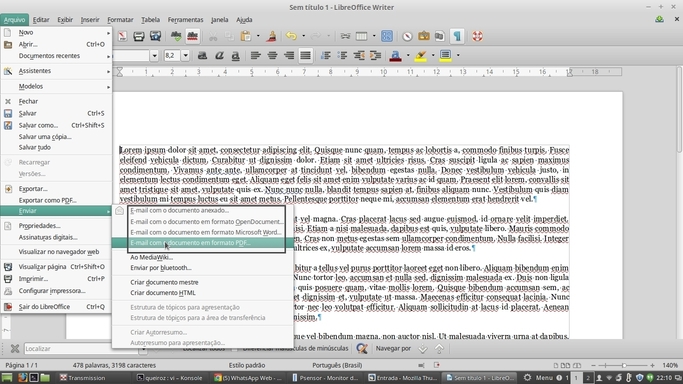Click the Print icon in toolbar
The image size is (683, 384).
(x=139, y=36)
